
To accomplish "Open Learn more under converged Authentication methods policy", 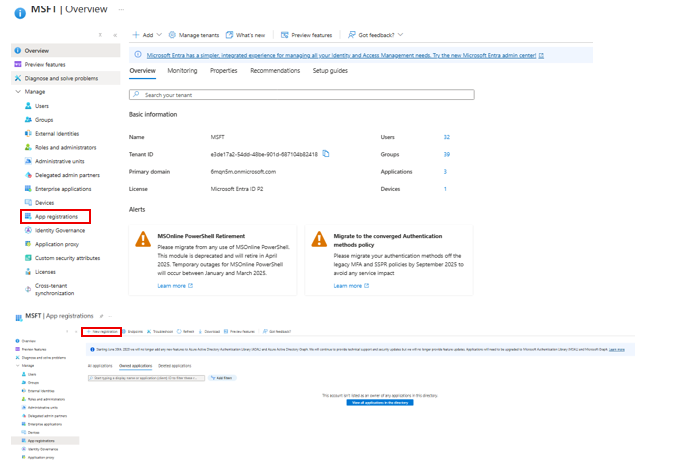I will (x=351, y=286).
